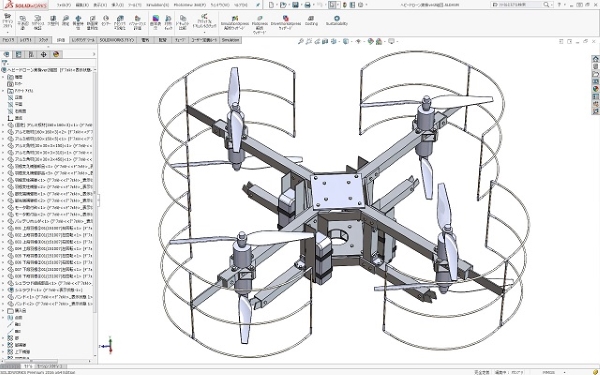Expand the top folder node in the feature tree
Image resolution: width=600 pixels, height=375 pixels.
3,77
